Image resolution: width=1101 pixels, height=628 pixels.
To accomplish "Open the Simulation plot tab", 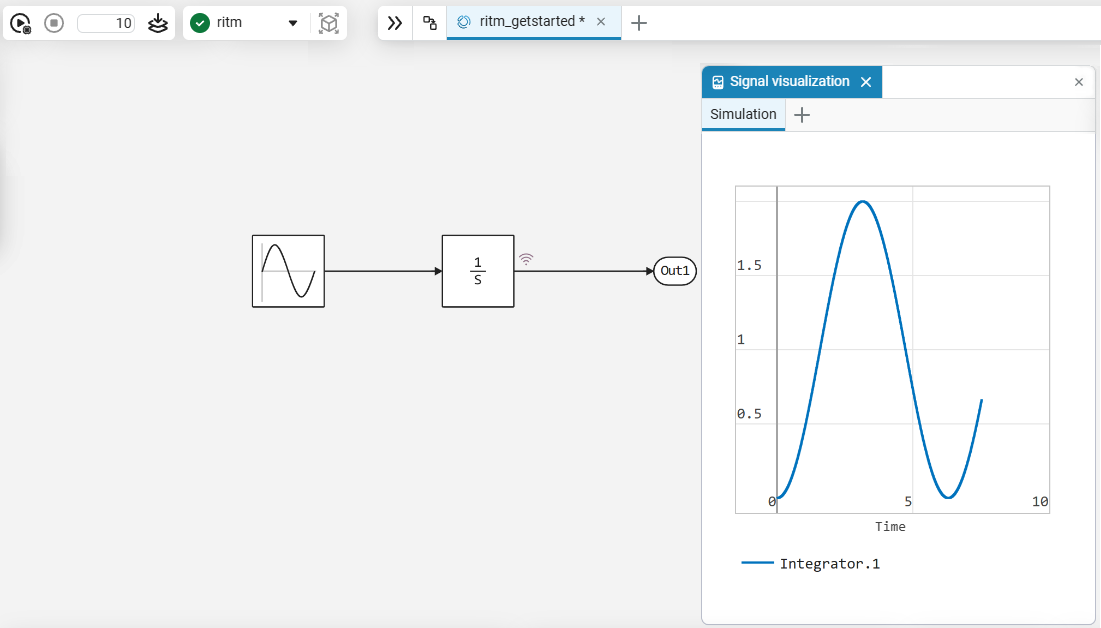I will click(743, 115).
